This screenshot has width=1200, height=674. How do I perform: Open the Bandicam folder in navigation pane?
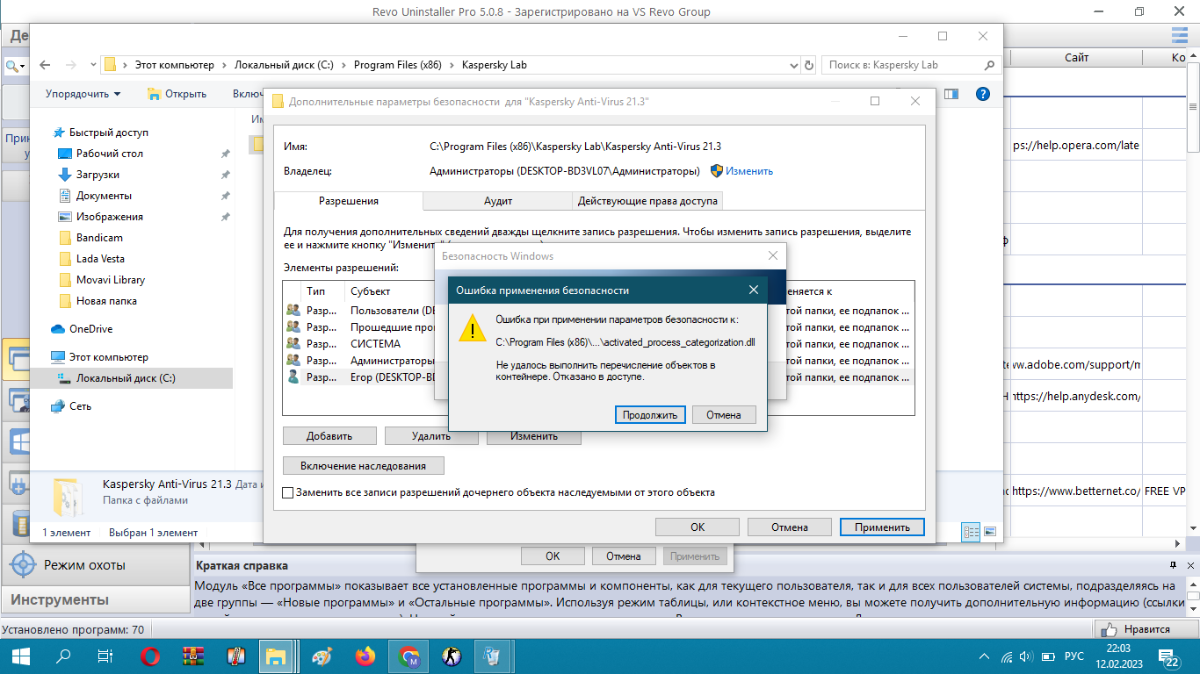[99, 238]
